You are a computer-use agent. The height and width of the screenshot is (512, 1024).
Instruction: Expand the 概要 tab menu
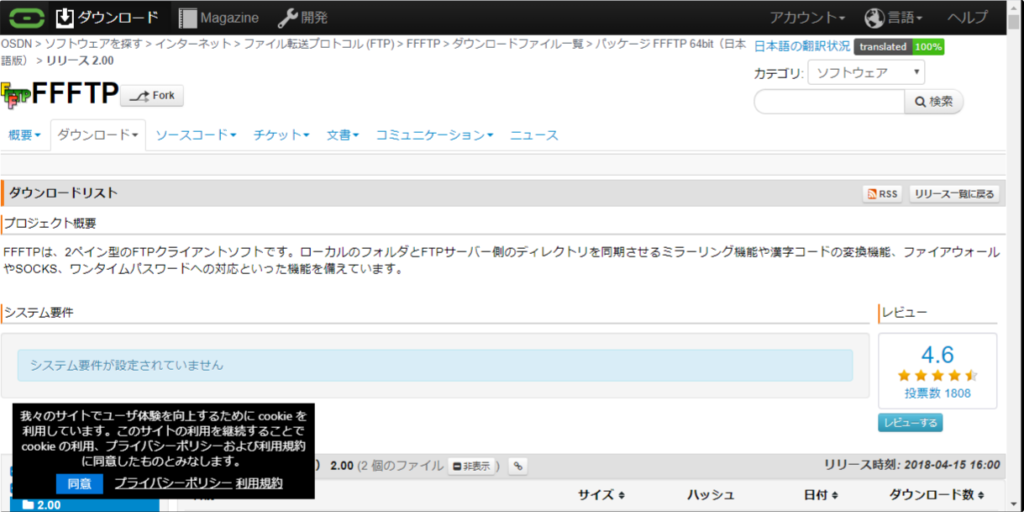coord(25,135)
